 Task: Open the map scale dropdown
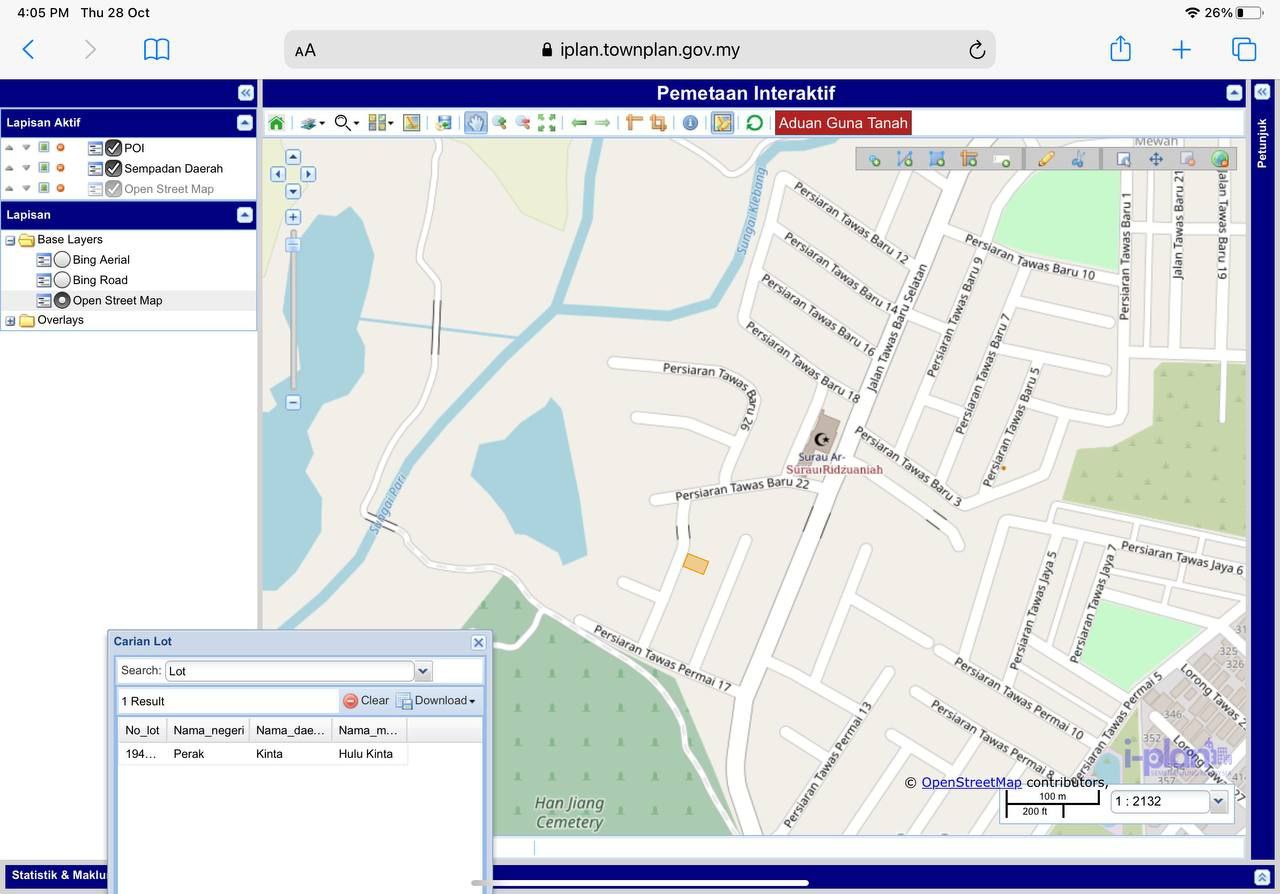1218,801
